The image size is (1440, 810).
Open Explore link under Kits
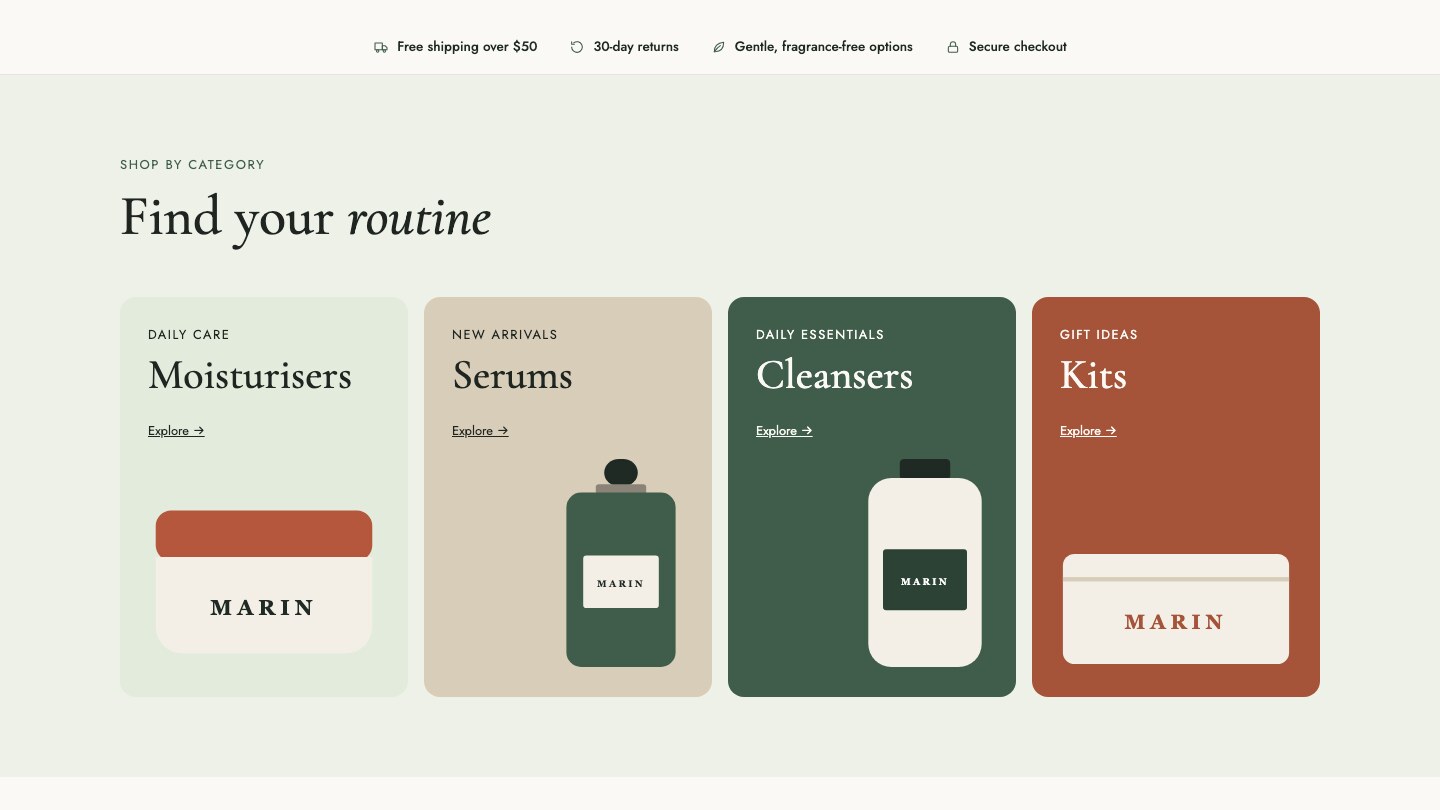[x=1088, y=431]
